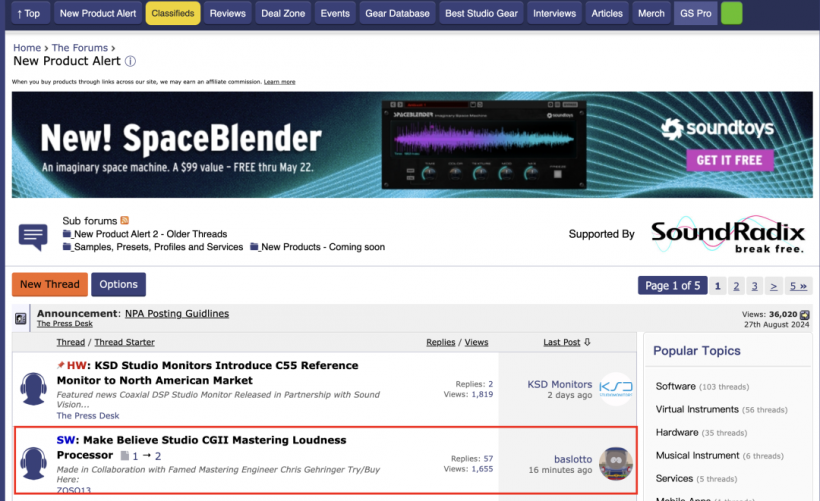Open the Gear Database nav item
820x501 pixels.
click(397, 13)
